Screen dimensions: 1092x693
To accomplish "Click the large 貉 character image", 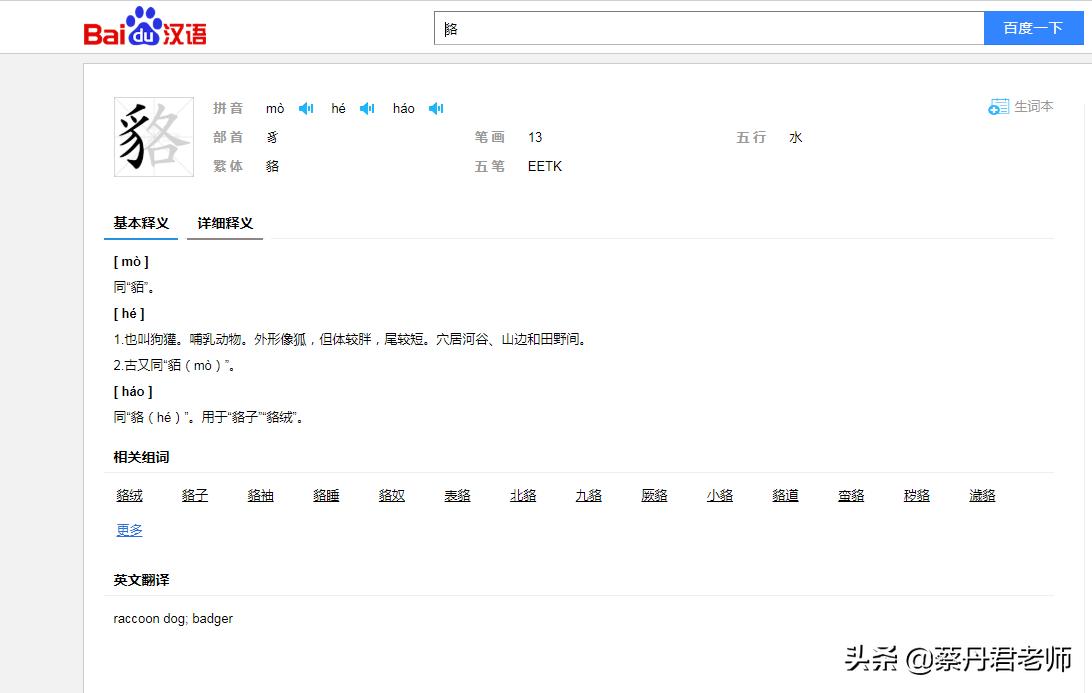I will click(153, 136).
